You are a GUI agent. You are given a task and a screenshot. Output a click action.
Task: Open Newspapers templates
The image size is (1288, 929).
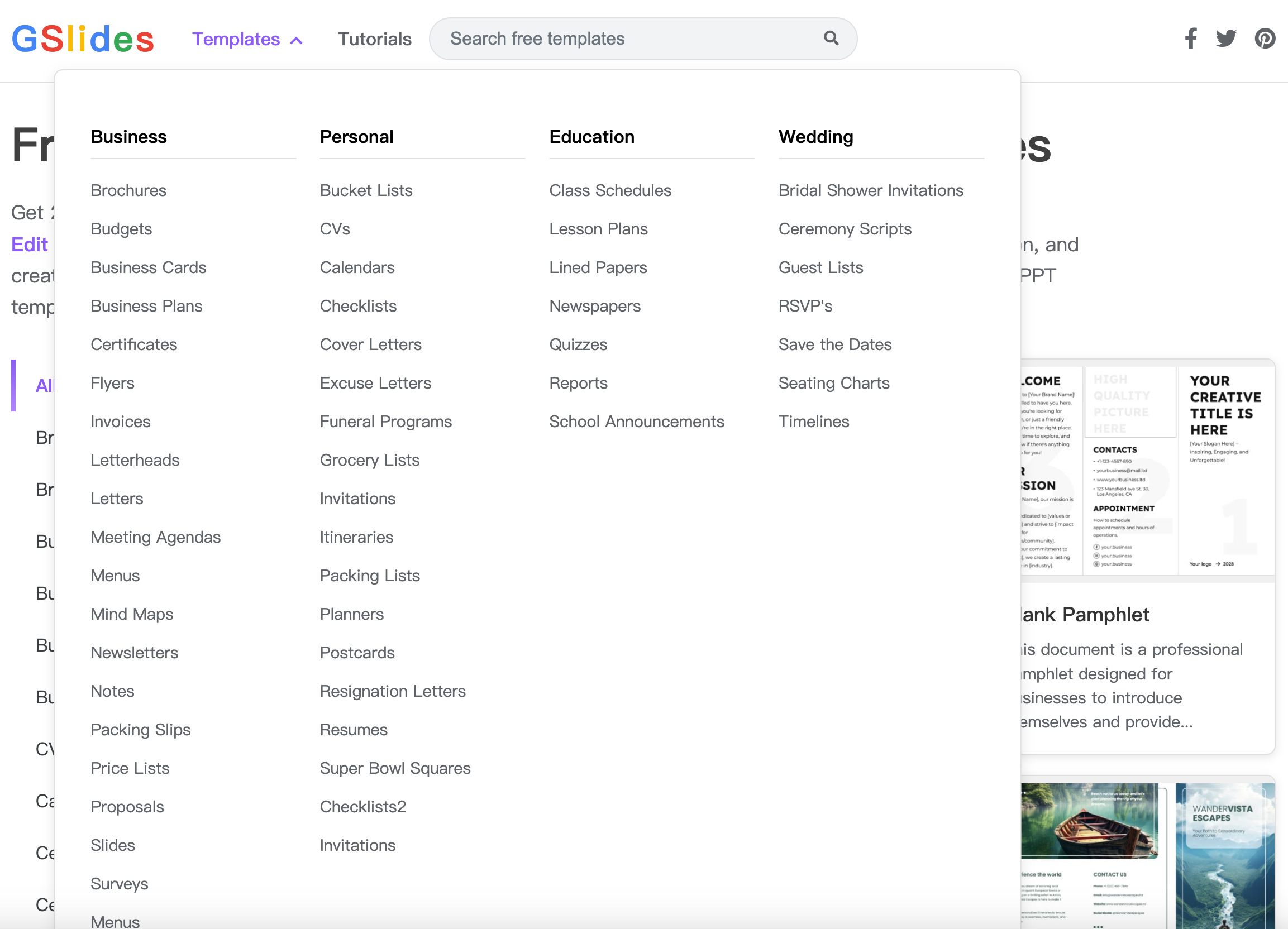pyautogui.click(x=595, y=306)
